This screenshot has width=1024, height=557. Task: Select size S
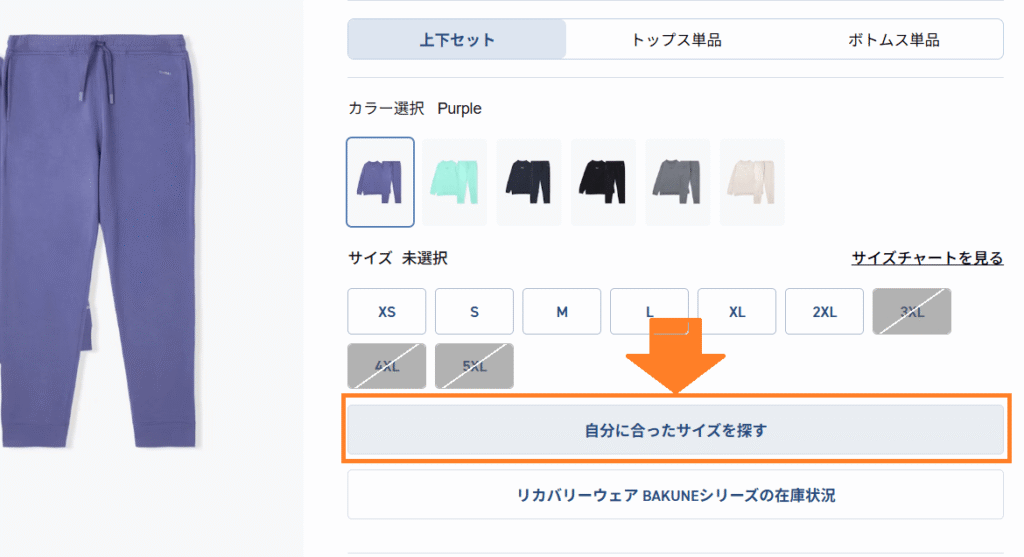coord(474,311)
